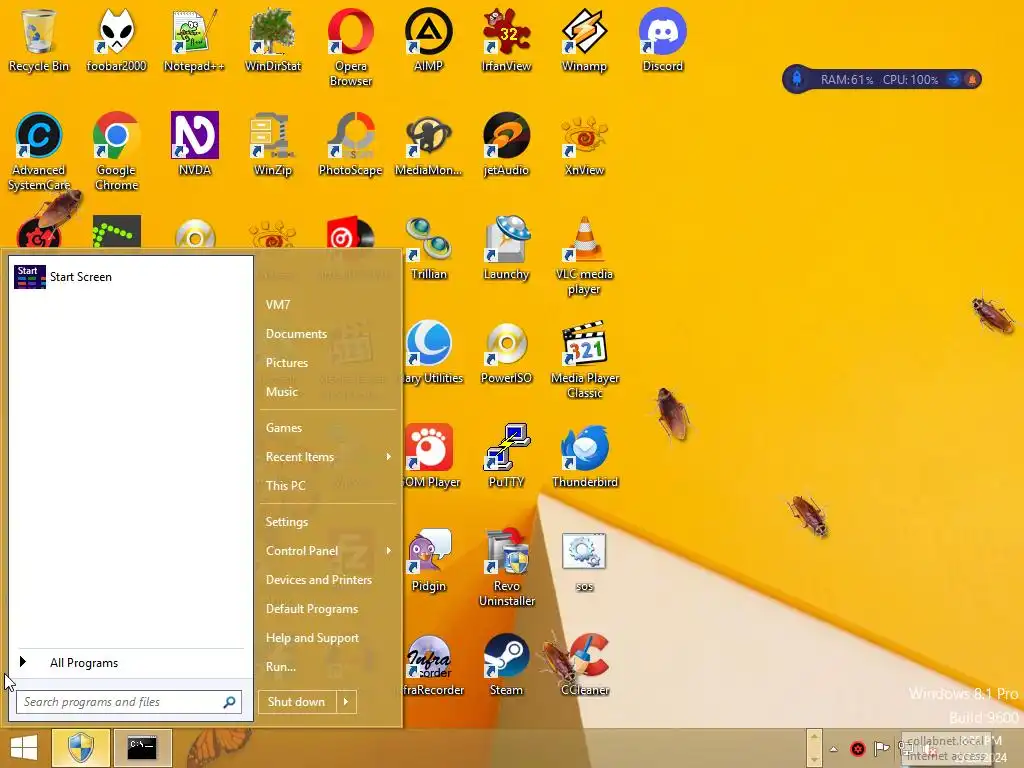Click the Google Chrome shortcut
Viewport: 1024px width, 768px height.
(116, 152)
